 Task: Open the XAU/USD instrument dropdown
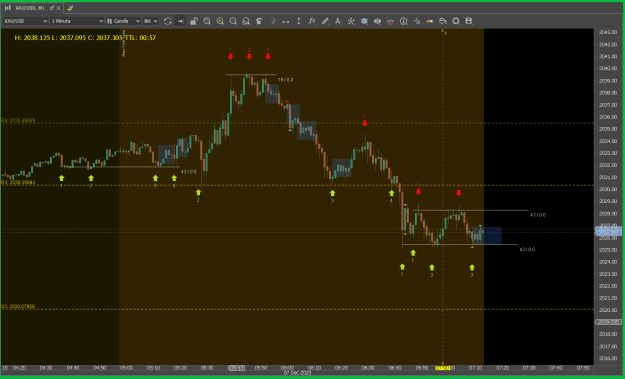(x=25, y=21)
